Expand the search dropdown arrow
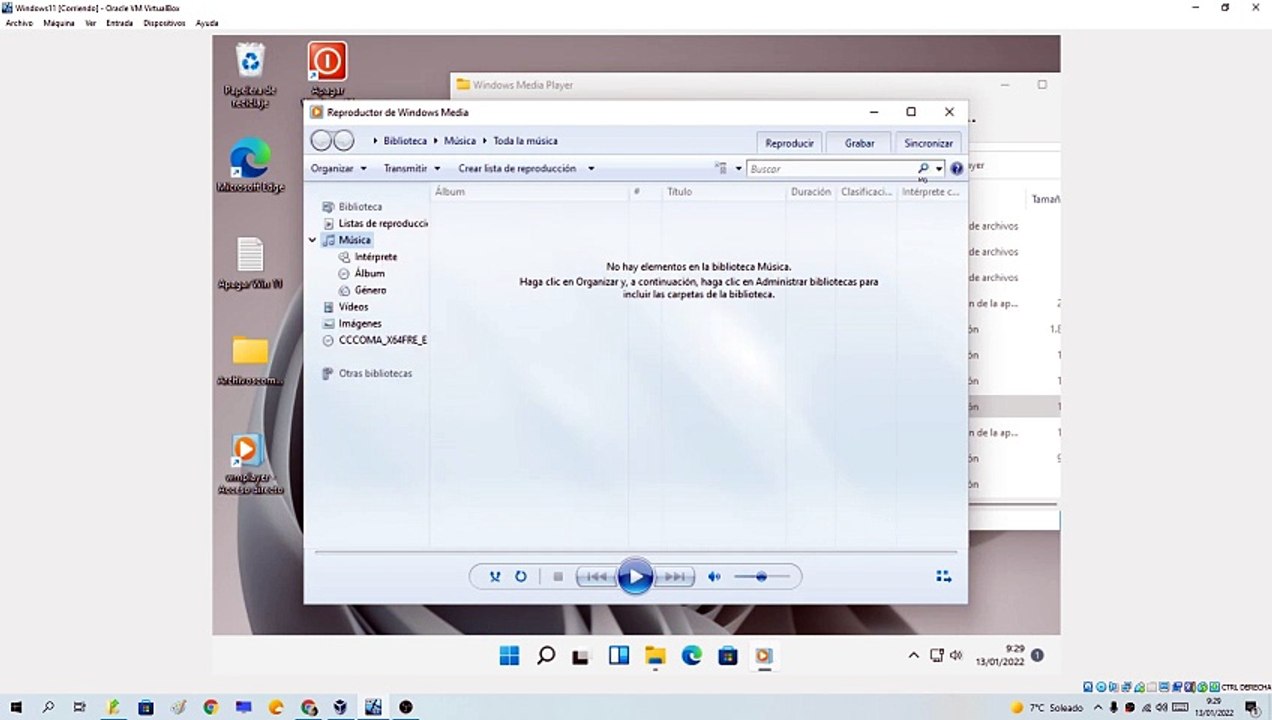 [939, 169]
